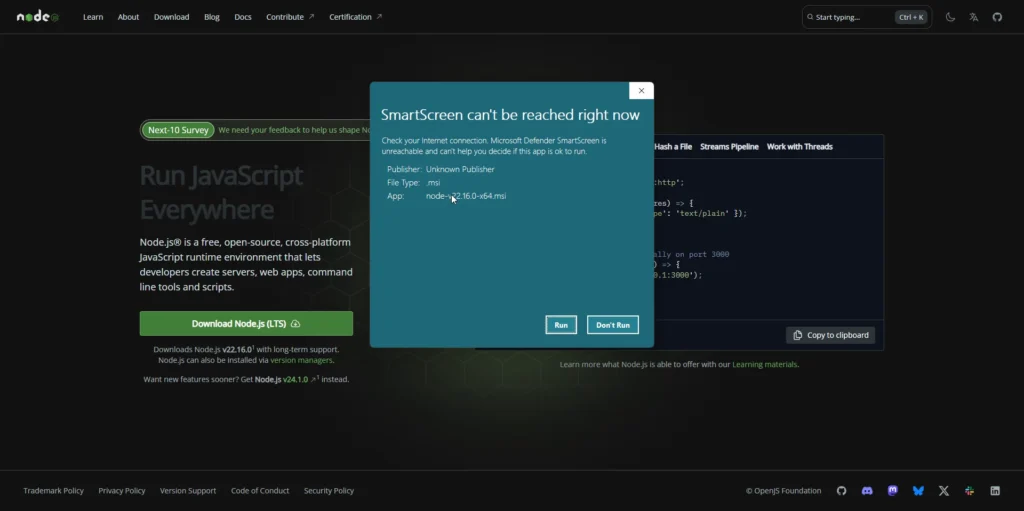Open the language translation selector

point(973,17)
